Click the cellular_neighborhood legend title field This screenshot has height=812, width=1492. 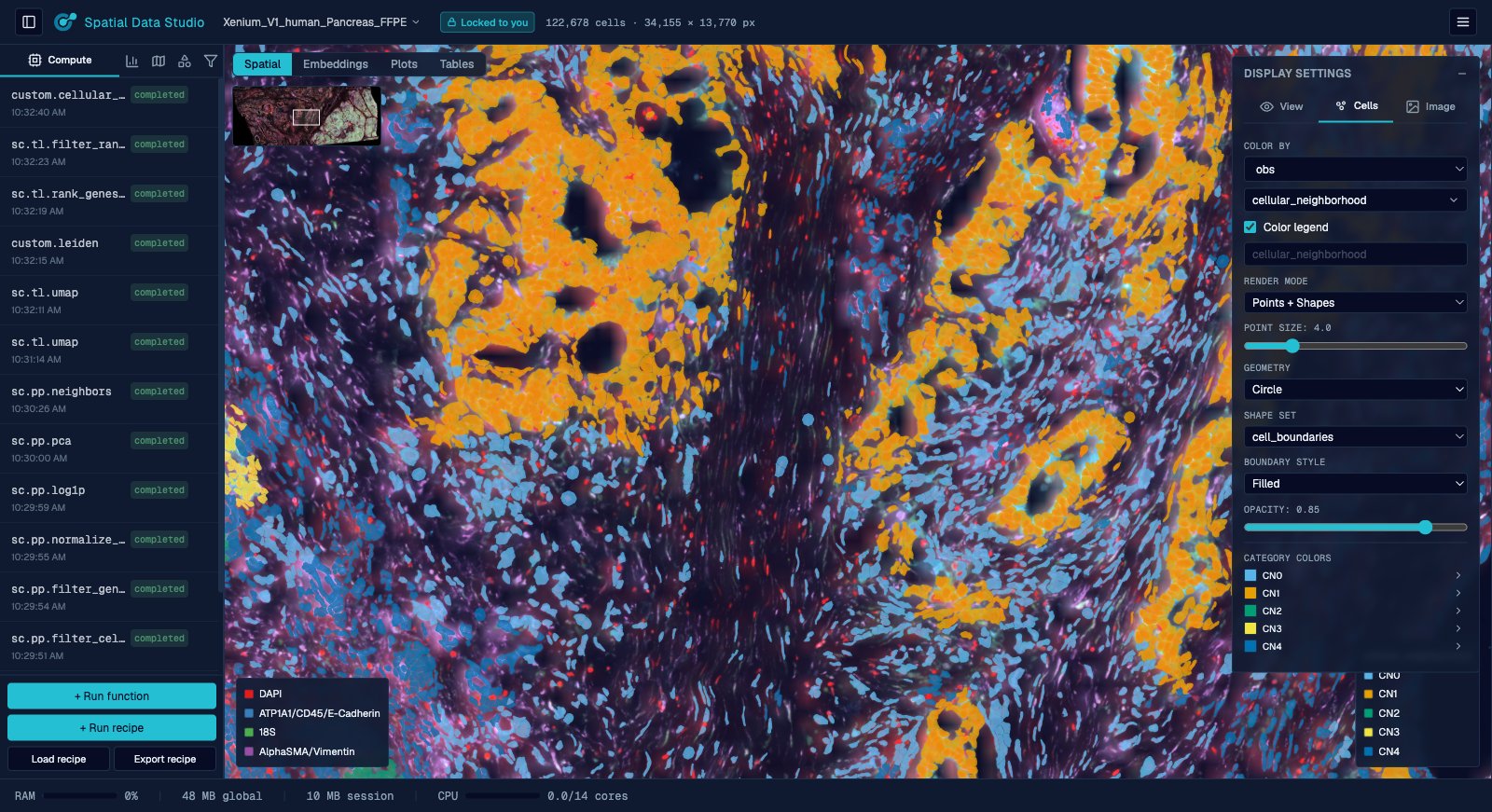pos(1355,254)
